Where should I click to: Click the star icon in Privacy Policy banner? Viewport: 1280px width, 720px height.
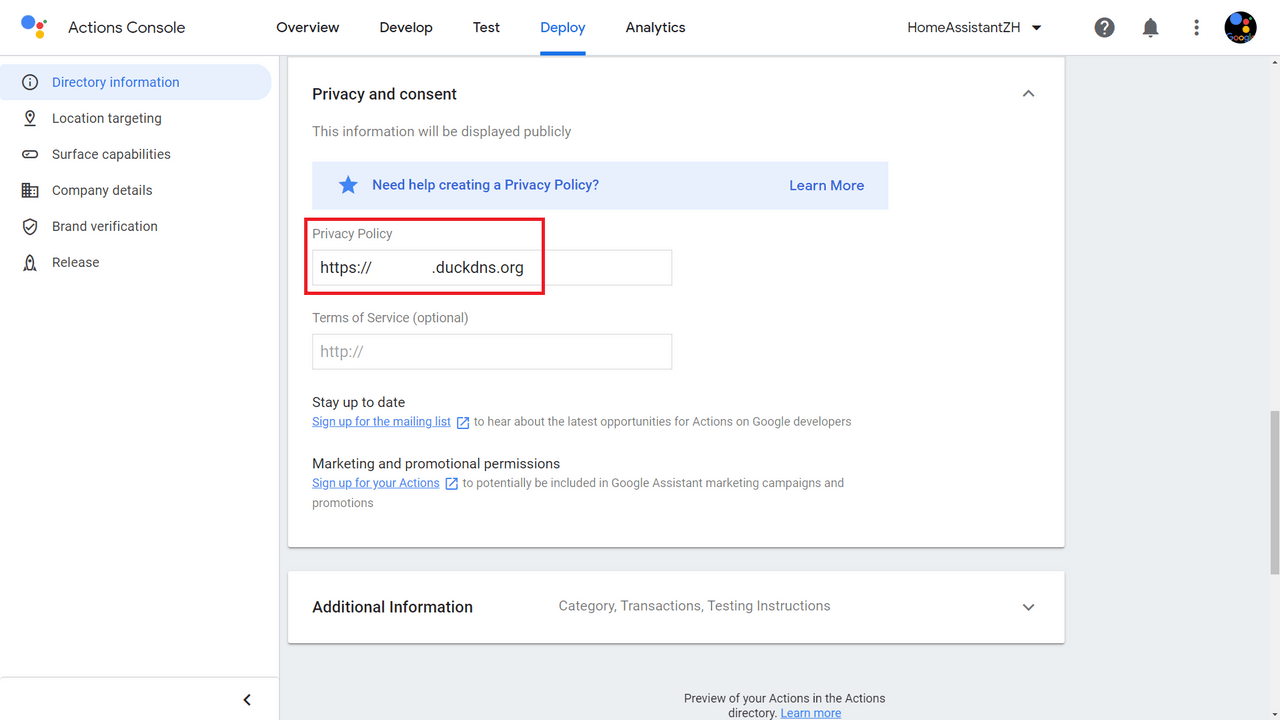pyautogui.click(x=348, y=185)
